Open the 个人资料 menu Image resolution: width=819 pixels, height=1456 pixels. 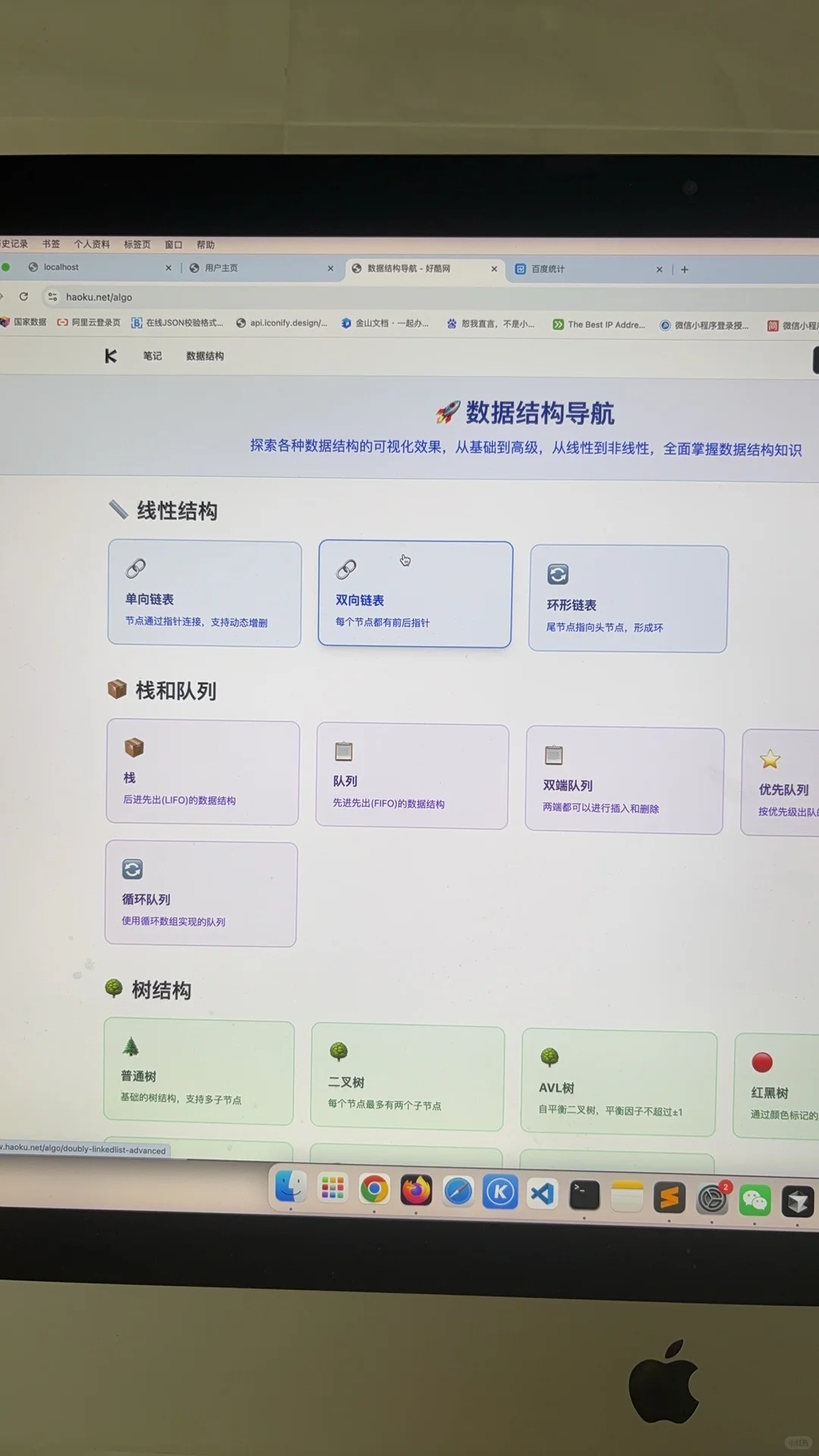(92, 244)
